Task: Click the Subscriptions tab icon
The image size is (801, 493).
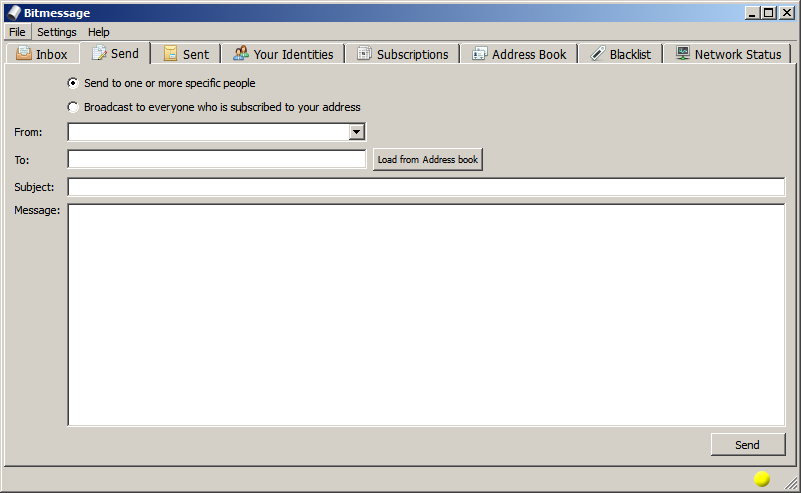Action: (x=364, y=53)
